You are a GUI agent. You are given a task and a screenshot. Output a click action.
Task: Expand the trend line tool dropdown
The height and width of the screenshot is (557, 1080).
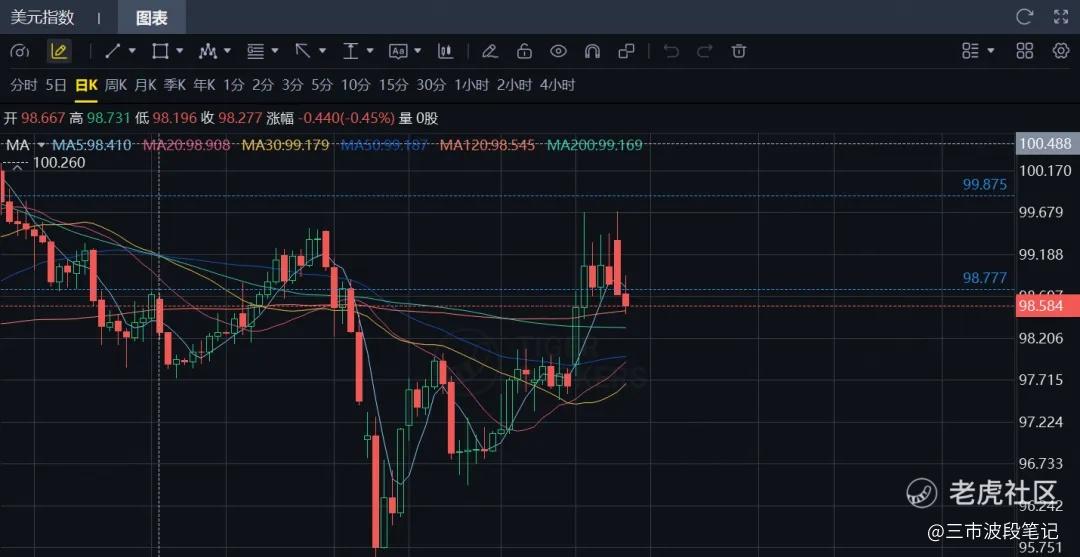132,51
